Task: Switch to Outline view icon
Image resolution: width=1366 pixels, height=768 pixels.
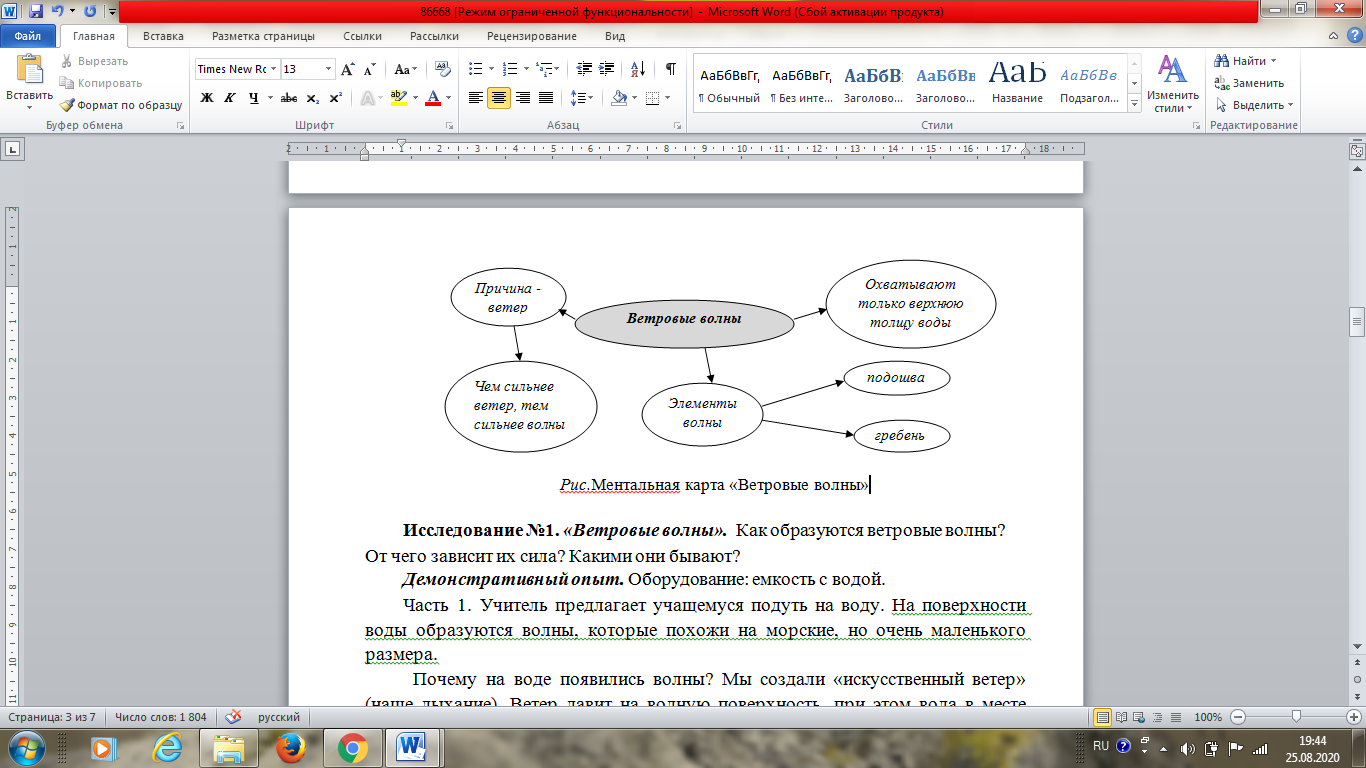Action: [1155, 717]
